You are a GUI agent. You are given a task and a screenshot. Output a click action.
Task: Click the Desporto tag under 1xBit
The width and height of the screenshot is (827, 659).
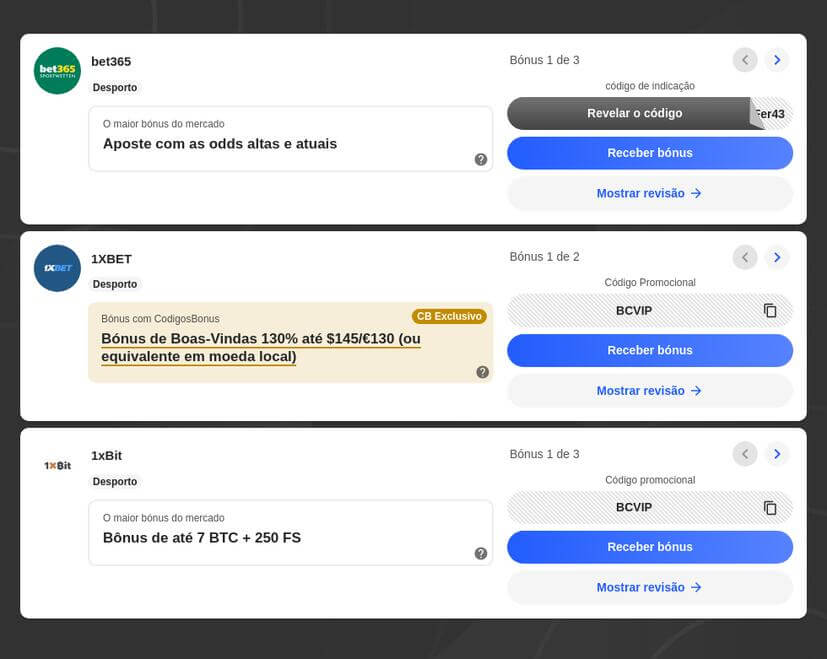click(115, 482)
